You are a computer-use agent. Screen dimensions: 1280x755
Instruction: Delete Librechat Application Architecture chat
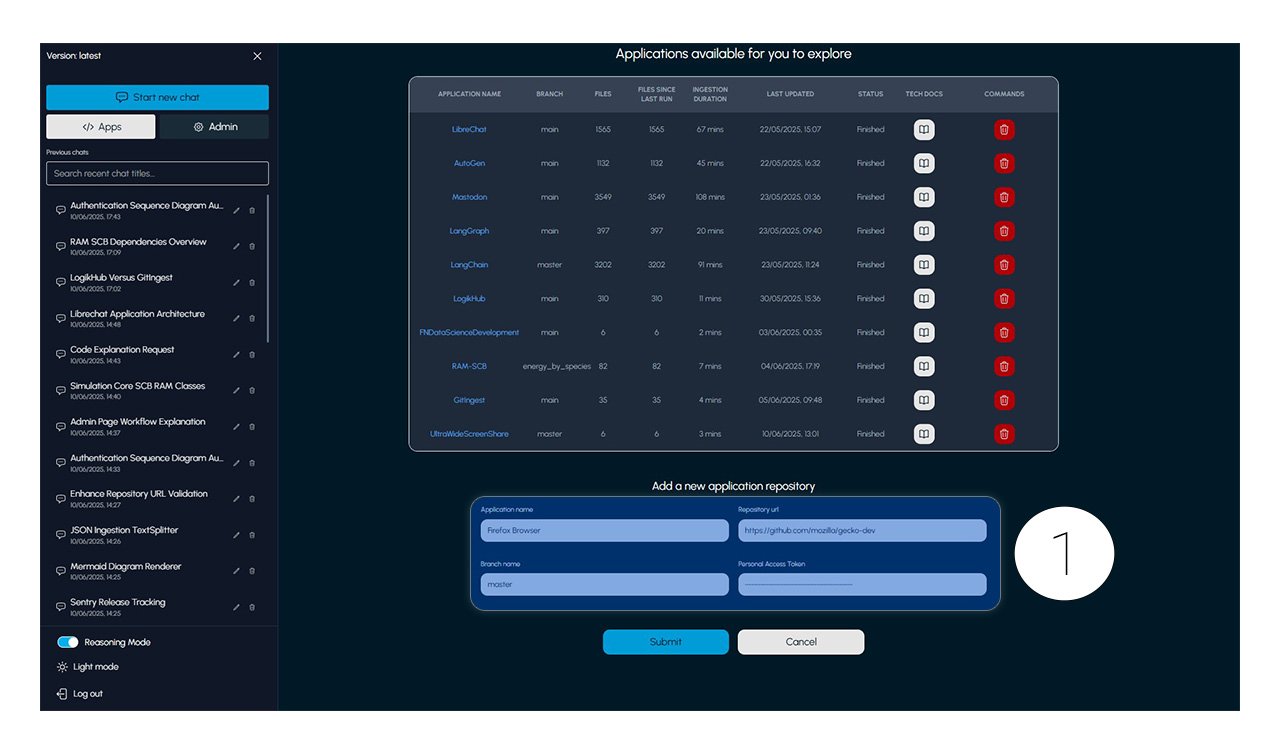252,318
